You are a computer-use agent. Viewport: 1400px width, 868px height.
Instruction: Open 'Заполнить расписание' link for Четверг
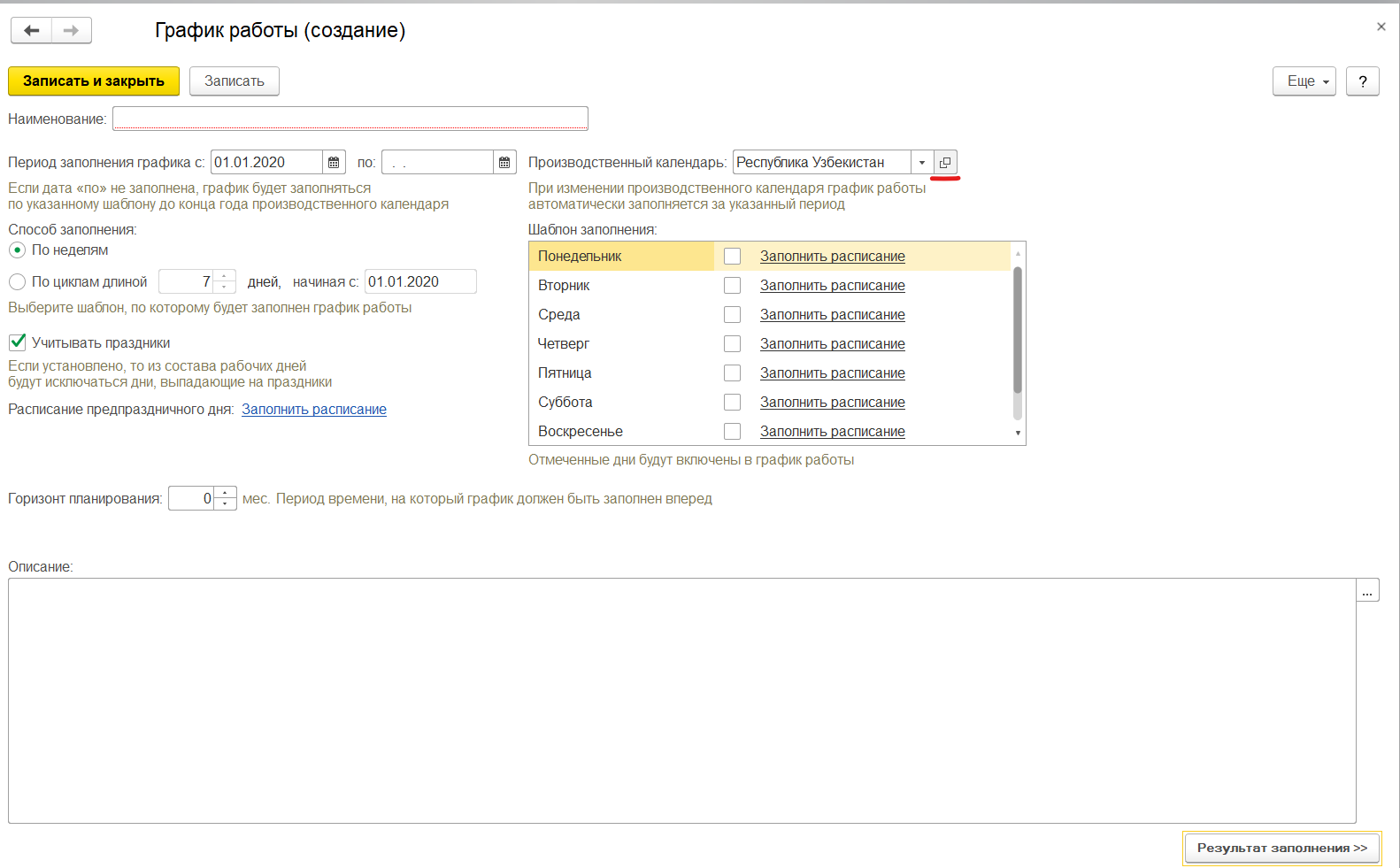tap(833, 344)
